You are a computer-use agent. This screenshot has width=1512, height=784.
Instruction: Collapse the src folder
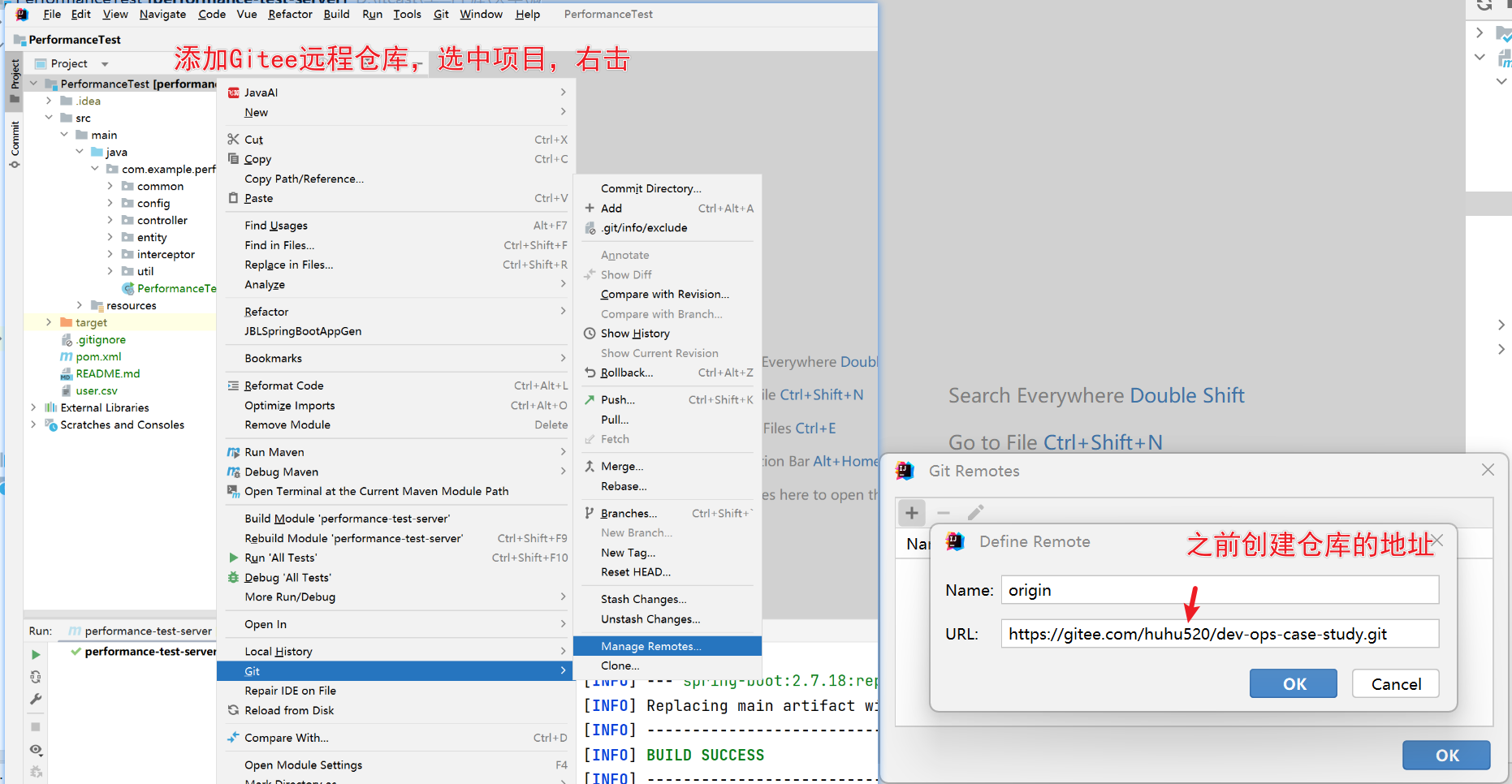[49, 118]
